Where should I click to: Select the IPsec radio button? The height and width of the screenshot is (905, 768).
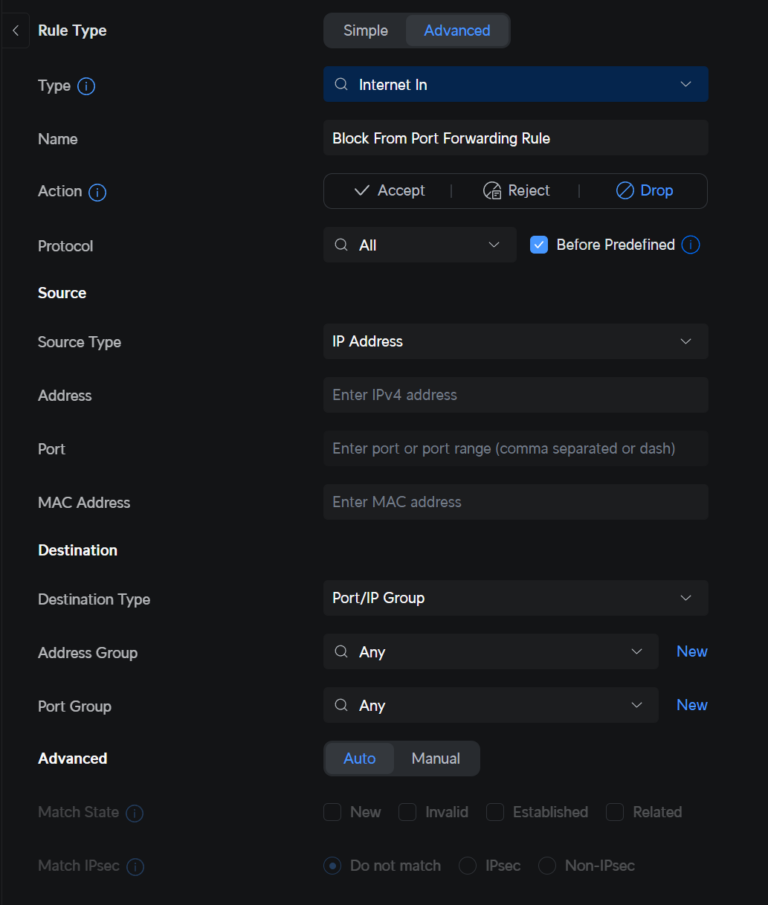(467, 866)
